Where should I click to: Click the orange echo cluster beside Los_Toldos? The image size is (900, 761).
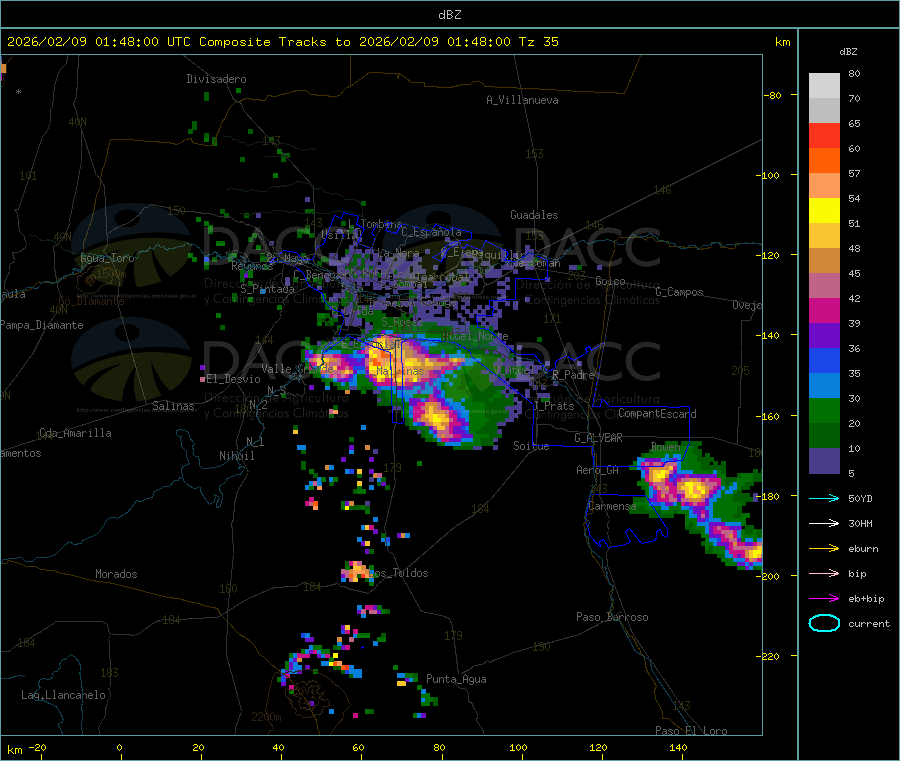(x=356, y=572)
